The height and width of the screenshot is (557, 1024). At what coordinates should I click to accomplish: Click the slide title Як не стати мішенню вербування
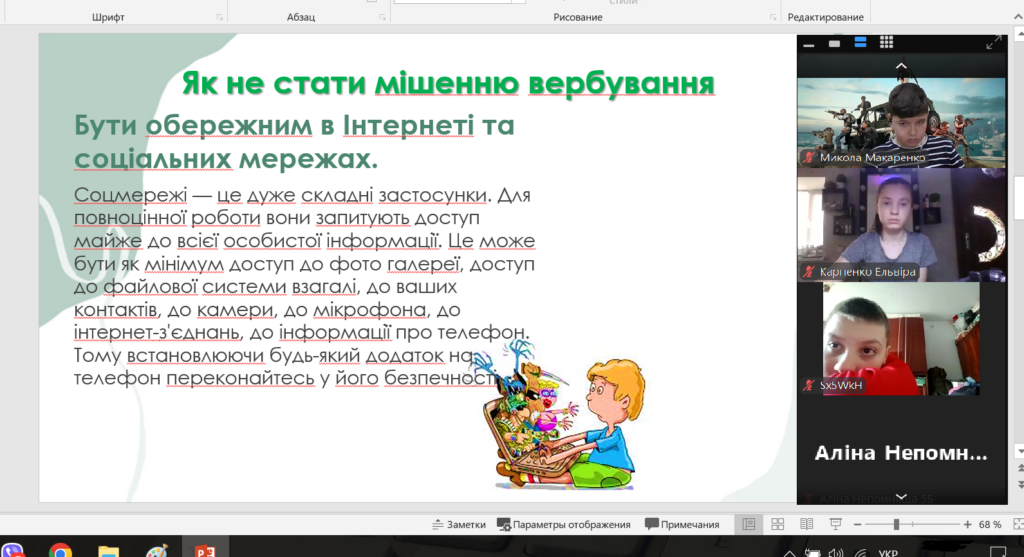point(448,84)
